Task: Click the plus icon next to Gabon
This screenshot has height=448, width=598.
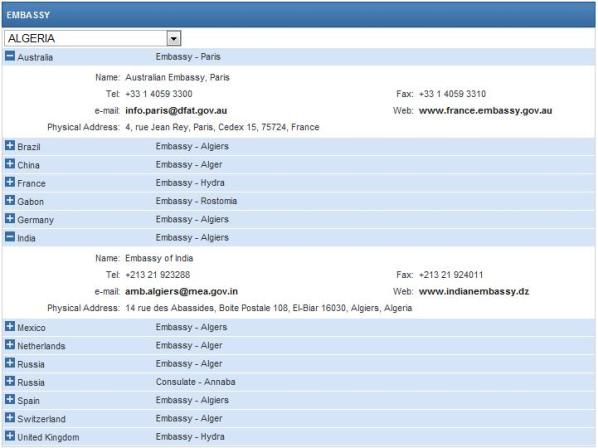Action: pos(10,201)
